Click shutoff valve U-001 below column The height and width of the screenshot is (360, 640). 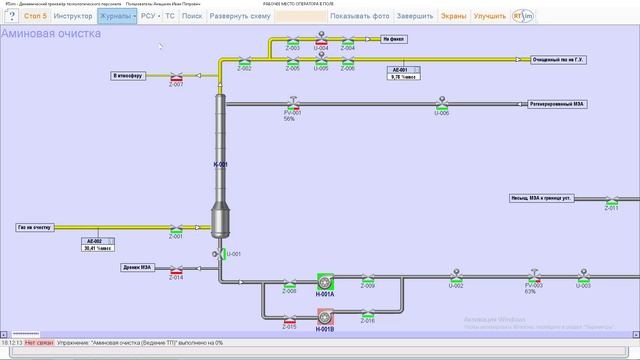click(219, 254)
